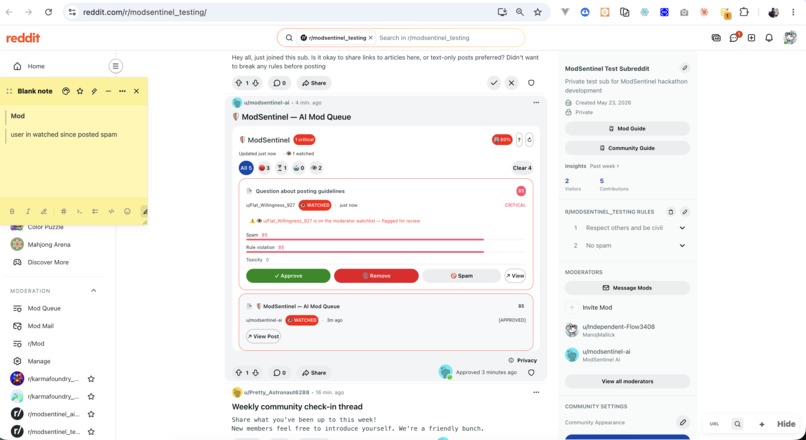
Task: Favorite r/modsentinel_te... with its star
Action: pyautogui.click(x=91, y=432)
